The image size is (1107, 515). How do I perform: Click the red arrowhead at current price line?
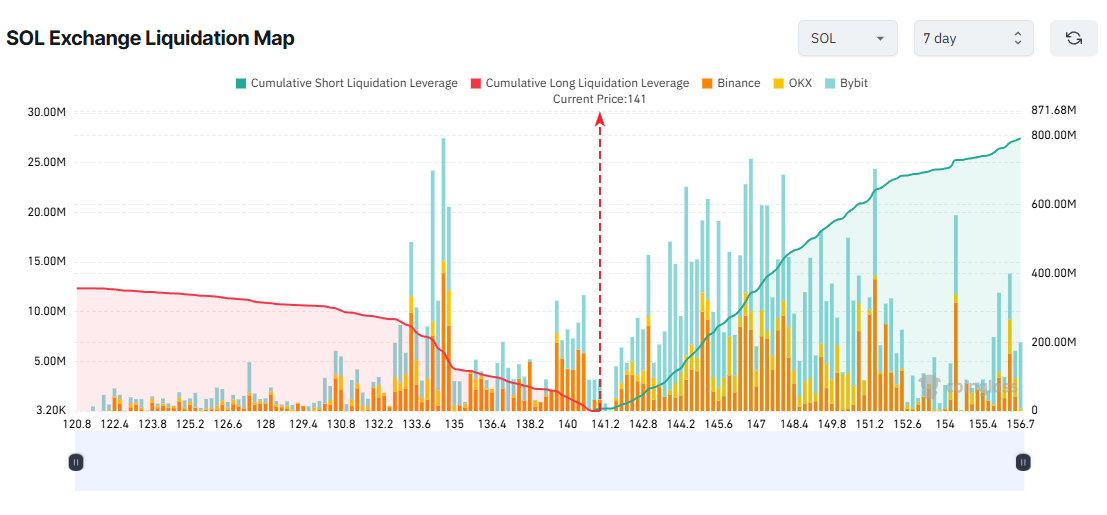click(600, 119)
